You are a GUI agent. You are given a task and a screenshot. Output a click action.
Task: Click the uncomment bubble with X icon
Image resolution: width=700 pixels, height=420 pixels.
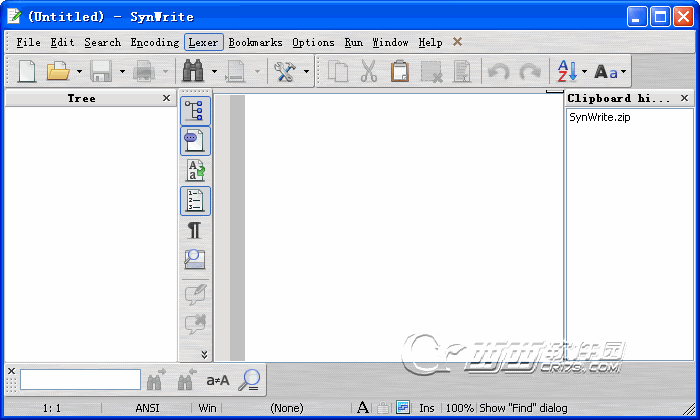[195, 324]
